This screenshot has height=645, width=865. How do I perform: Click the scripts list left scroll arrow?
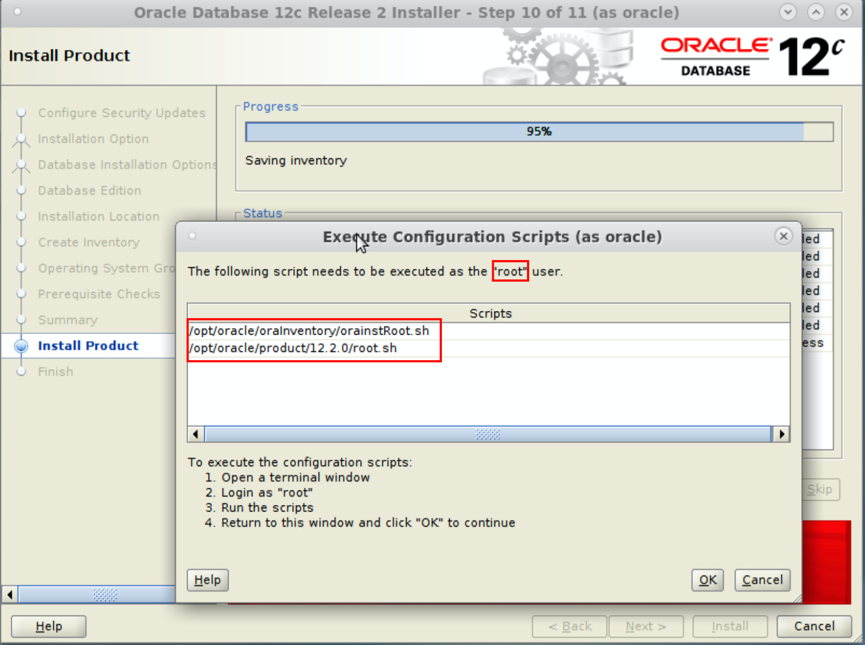196,434
